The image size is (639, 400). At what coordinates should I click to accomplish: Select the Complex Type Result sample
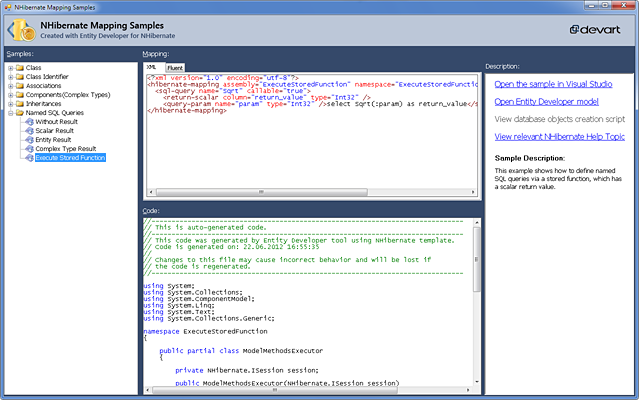click(66, 149)
